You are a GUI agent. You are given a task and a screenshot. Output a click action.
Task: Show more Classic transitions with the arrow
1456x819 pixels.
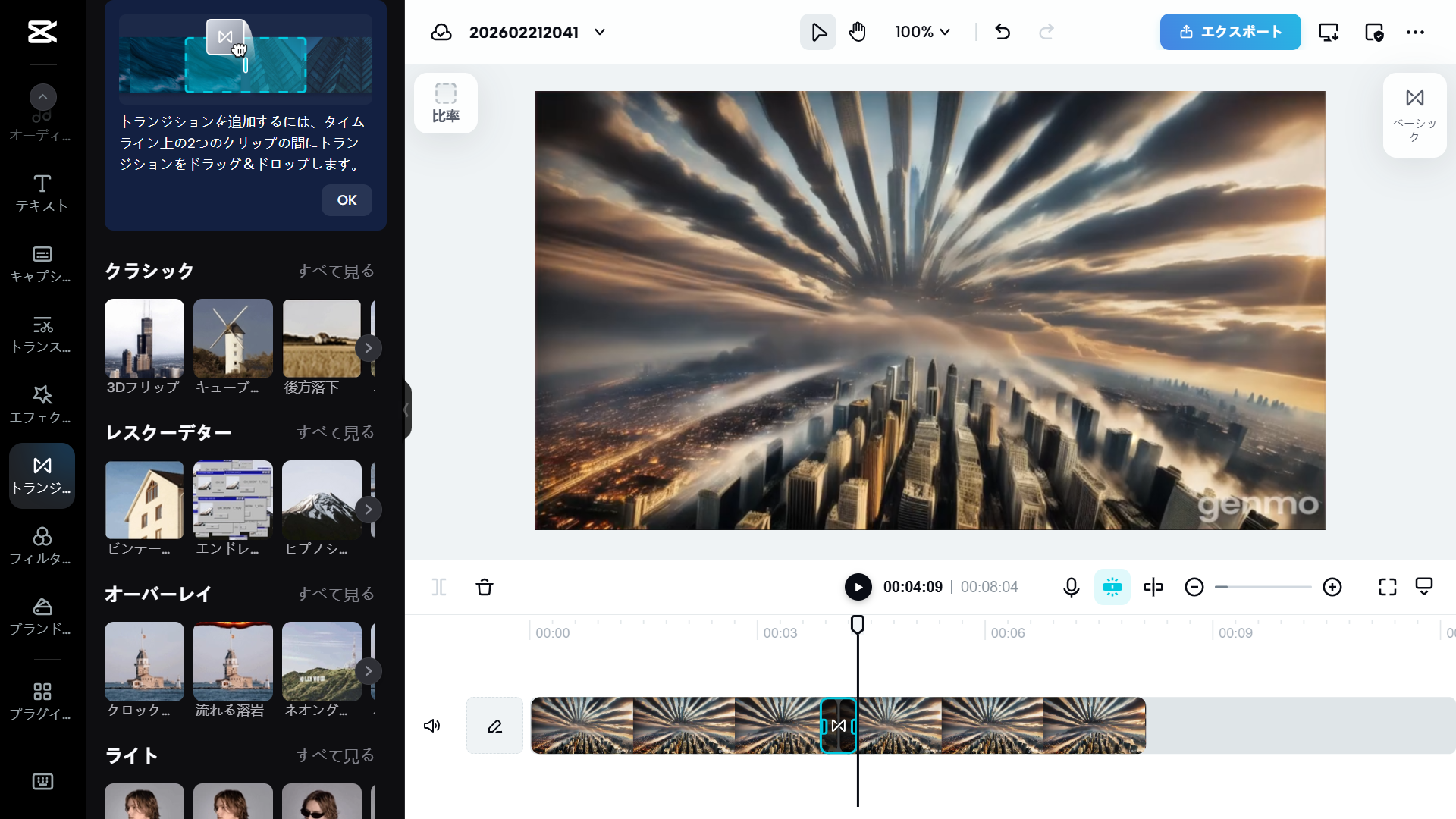pyautogui.click(x=369, y=348)
